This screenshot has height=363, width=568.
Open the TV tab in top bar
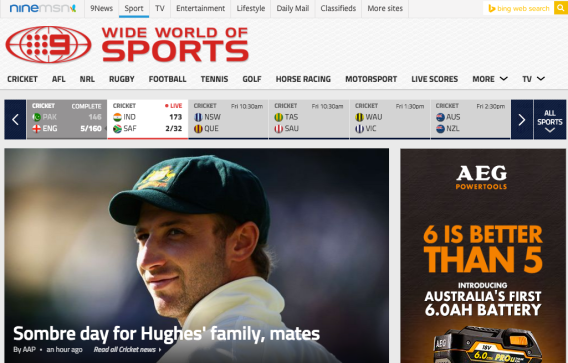click(x=160, y=8)
